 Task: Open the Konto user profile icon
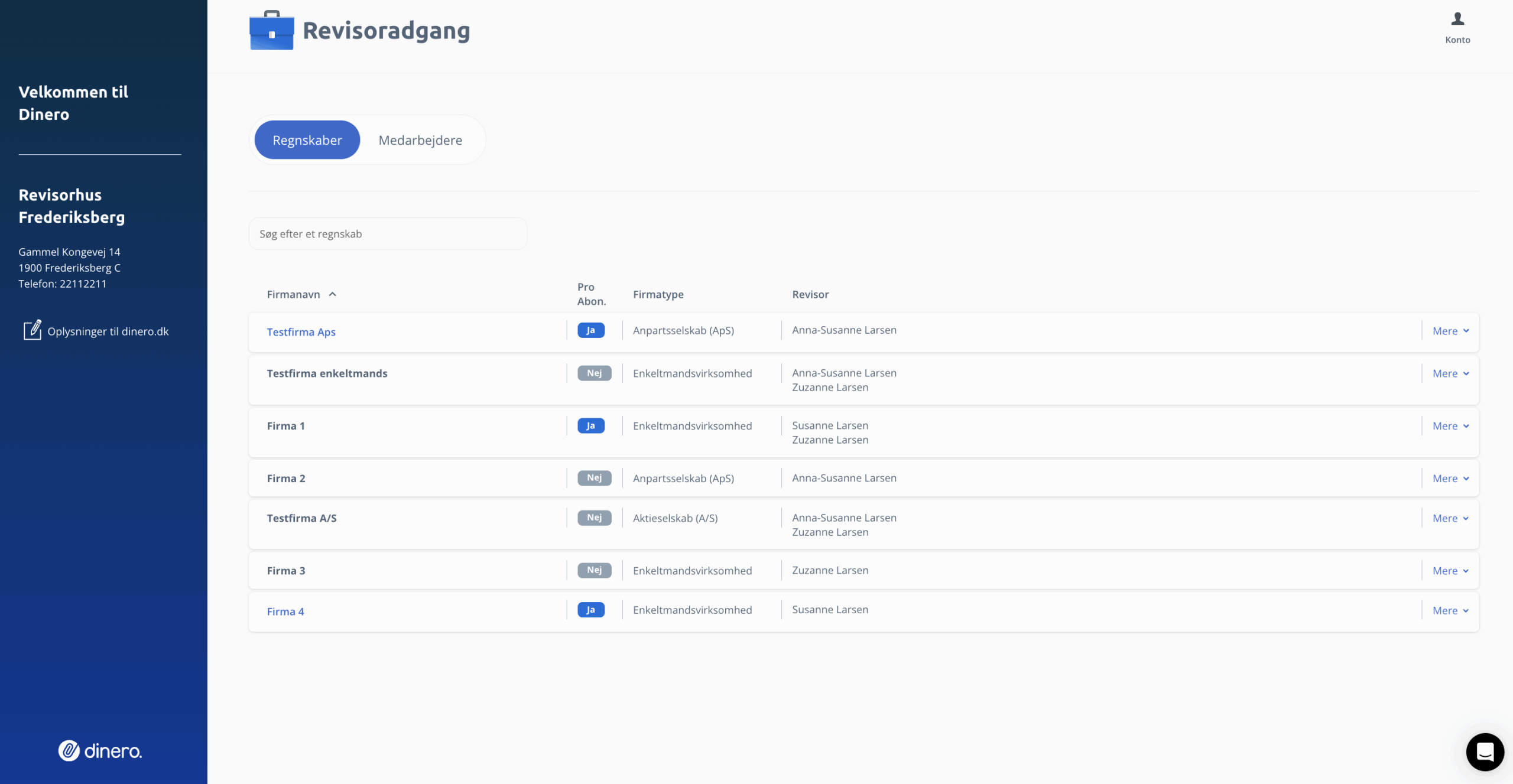click(1457, 19)
